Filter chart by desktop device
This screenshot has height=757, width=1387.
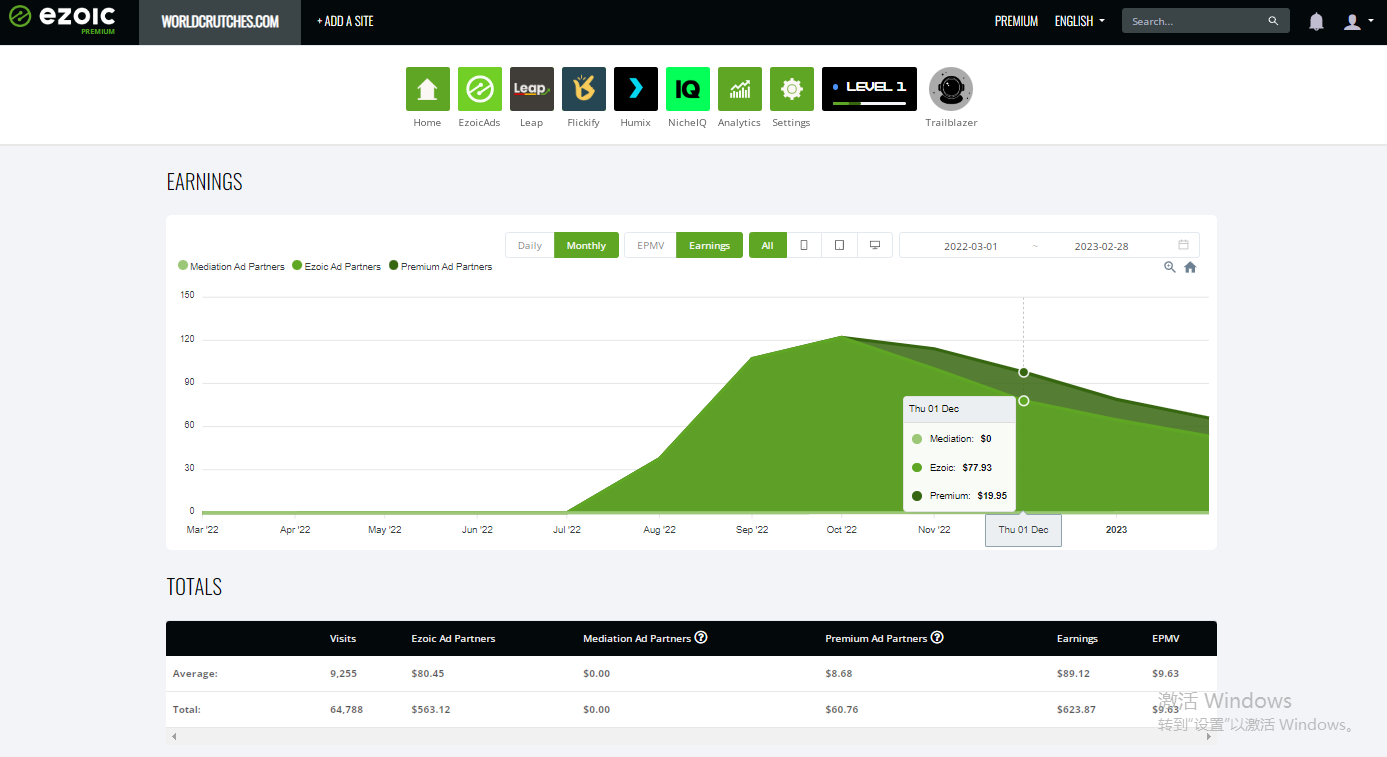[875, 245]
